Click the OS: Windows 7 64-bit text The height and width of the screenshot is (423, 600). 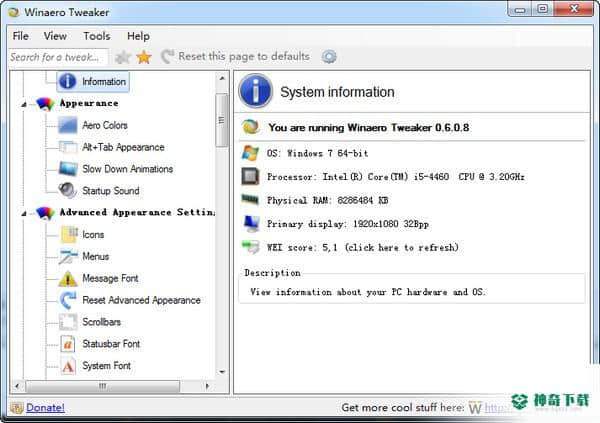click(x=317, y=154)
